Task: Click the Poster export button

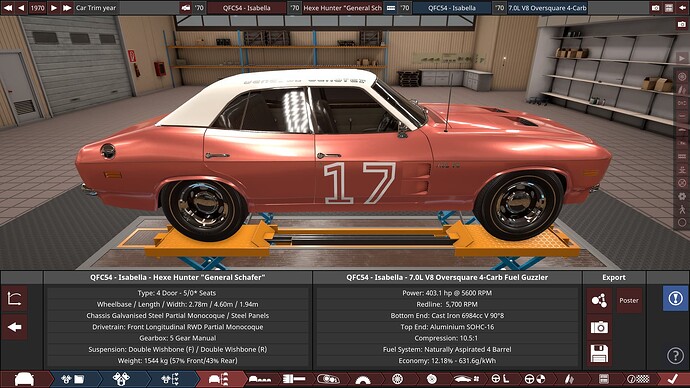Action: 629,300
